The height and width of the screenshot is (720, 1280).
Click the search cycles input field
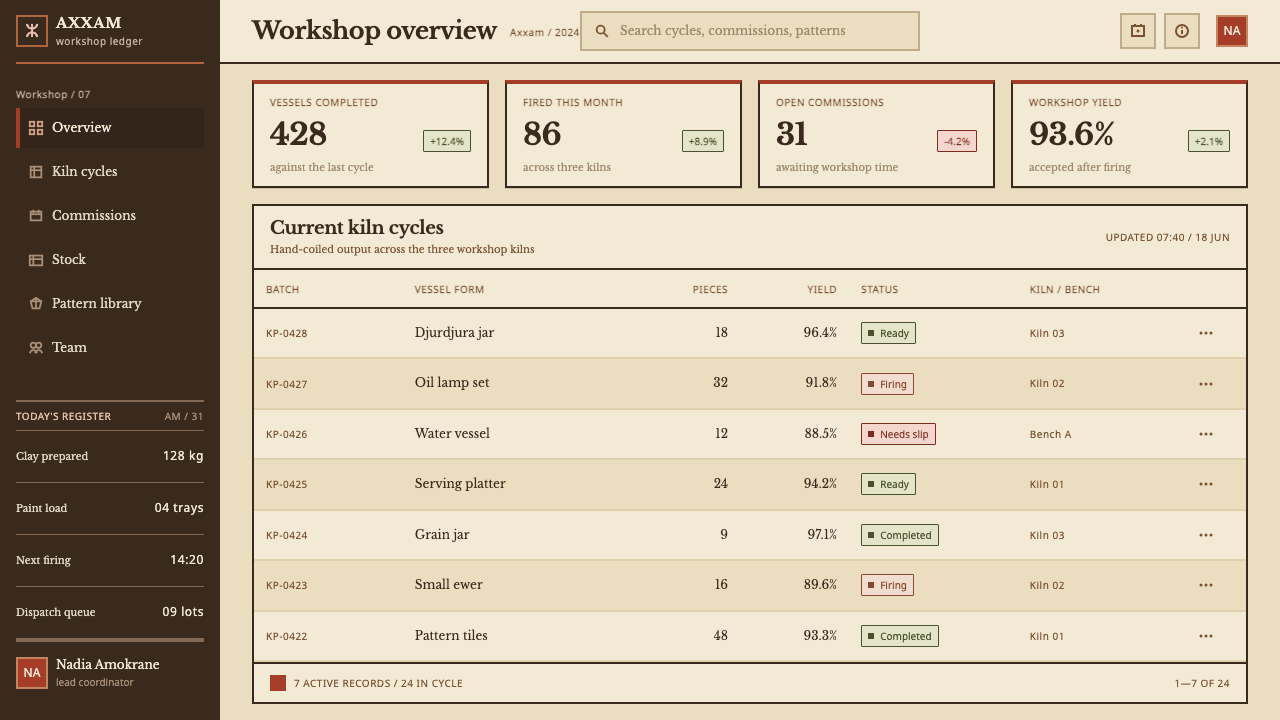coord(750,31)
